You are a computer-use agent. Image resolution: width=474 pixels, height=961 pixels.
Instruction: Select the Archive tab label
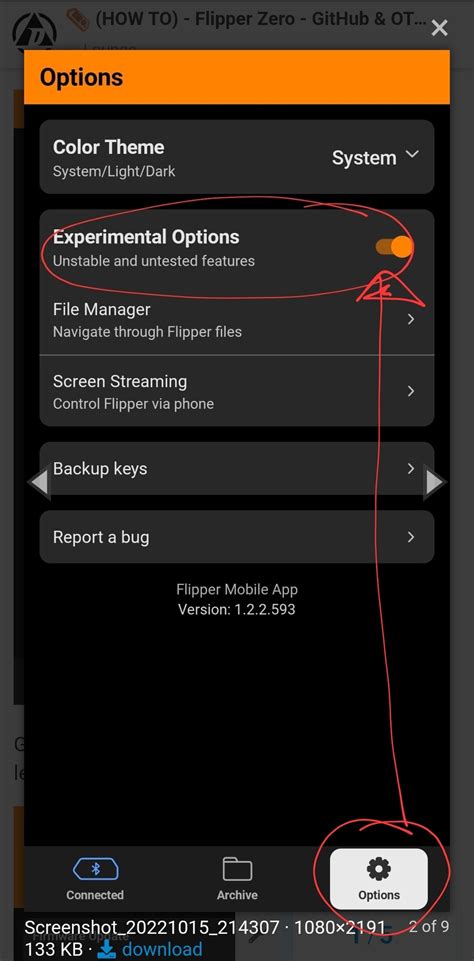237,895
